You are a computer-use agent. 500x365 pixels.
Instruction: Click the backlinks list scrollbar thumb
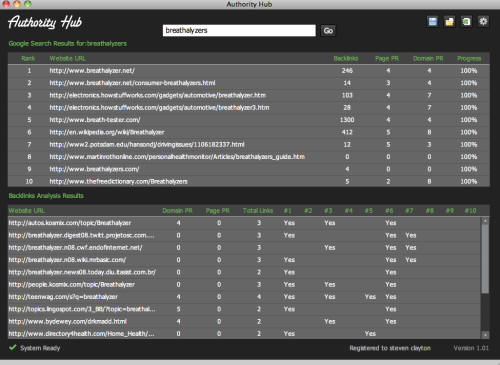coord(485,259)
